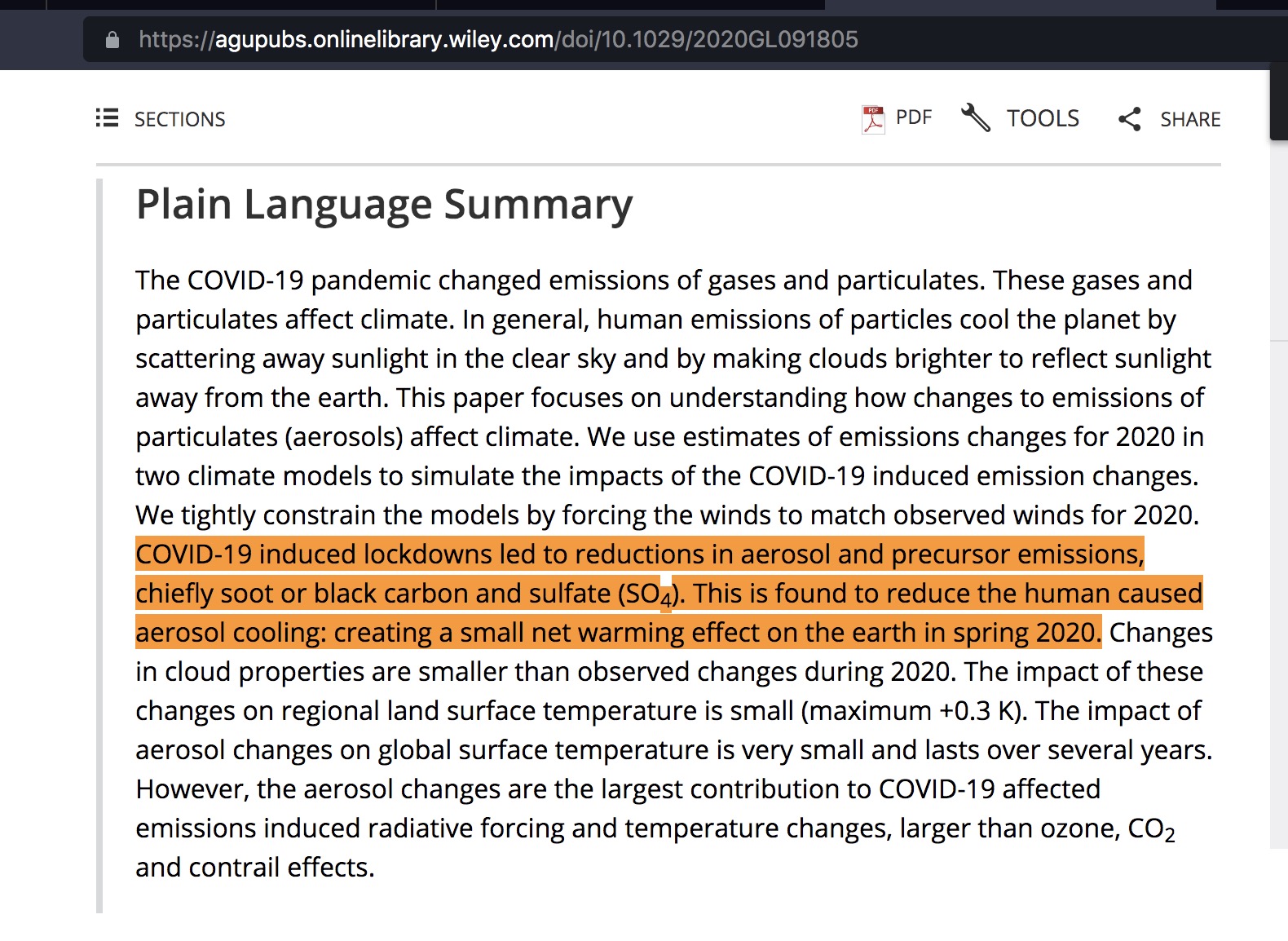Switch to the leftmost dark browser tab
Screen dimensions: 1288x941
point(23,5)
